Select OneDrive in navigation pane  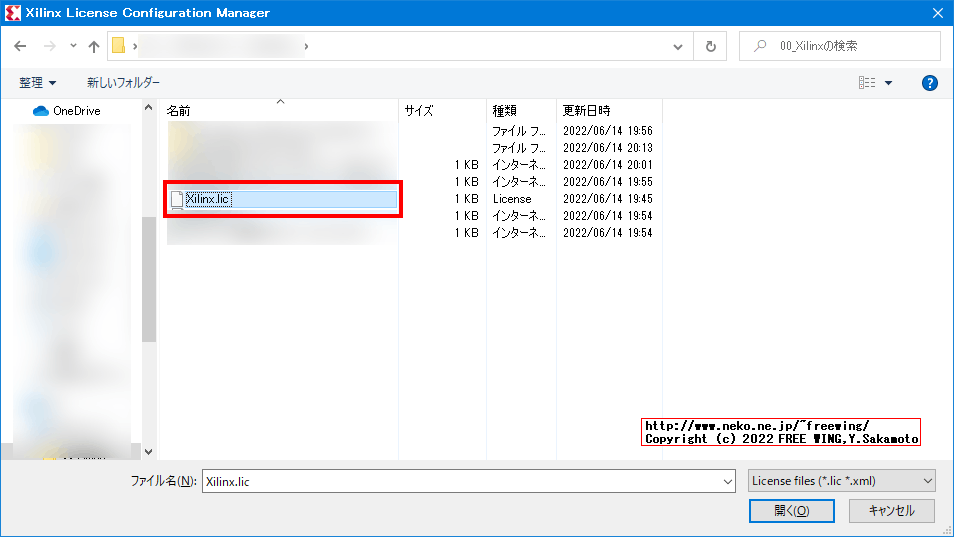67,111
